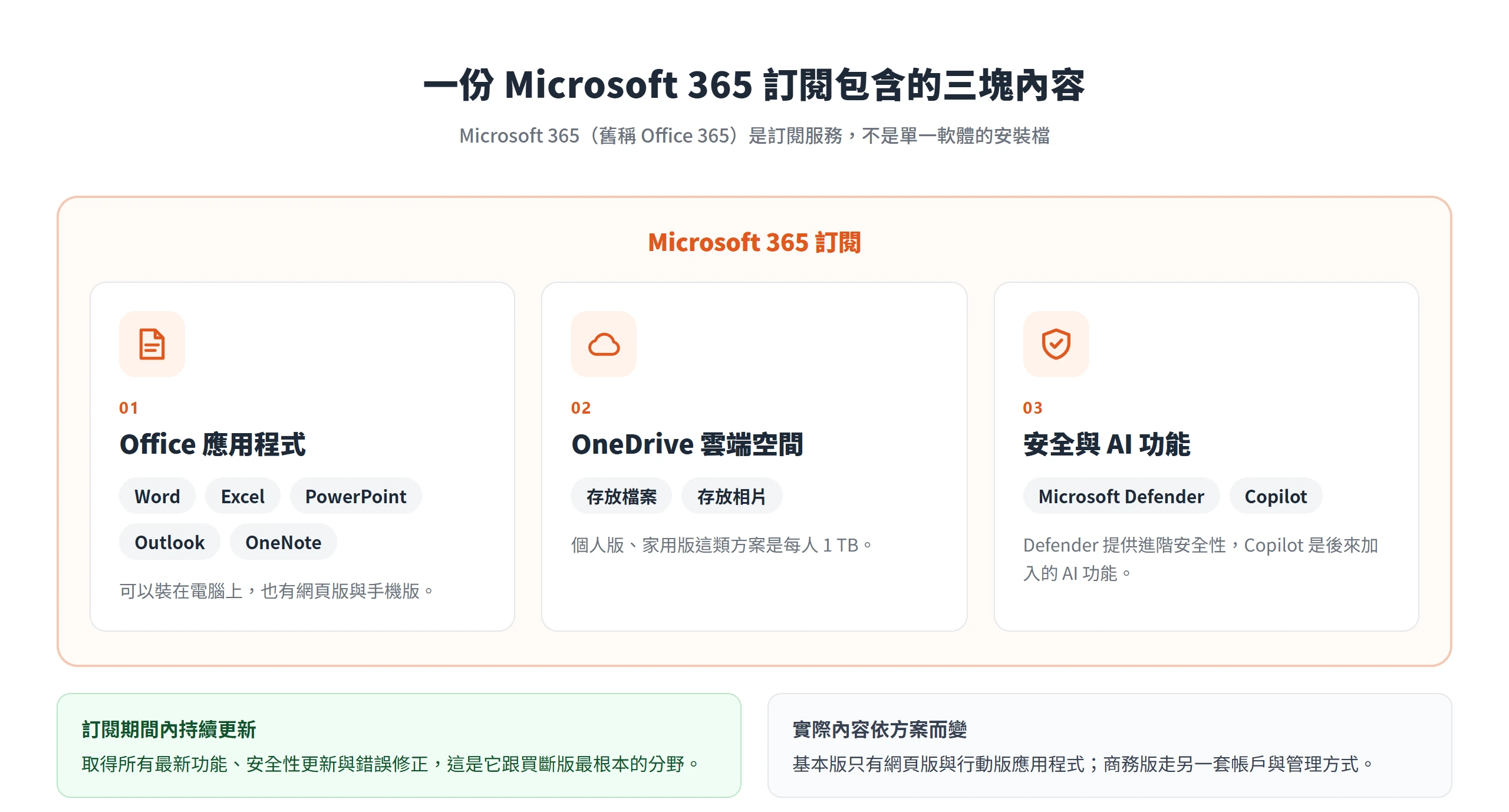
Task: Click the number label 01
Action: pos(129,408)
